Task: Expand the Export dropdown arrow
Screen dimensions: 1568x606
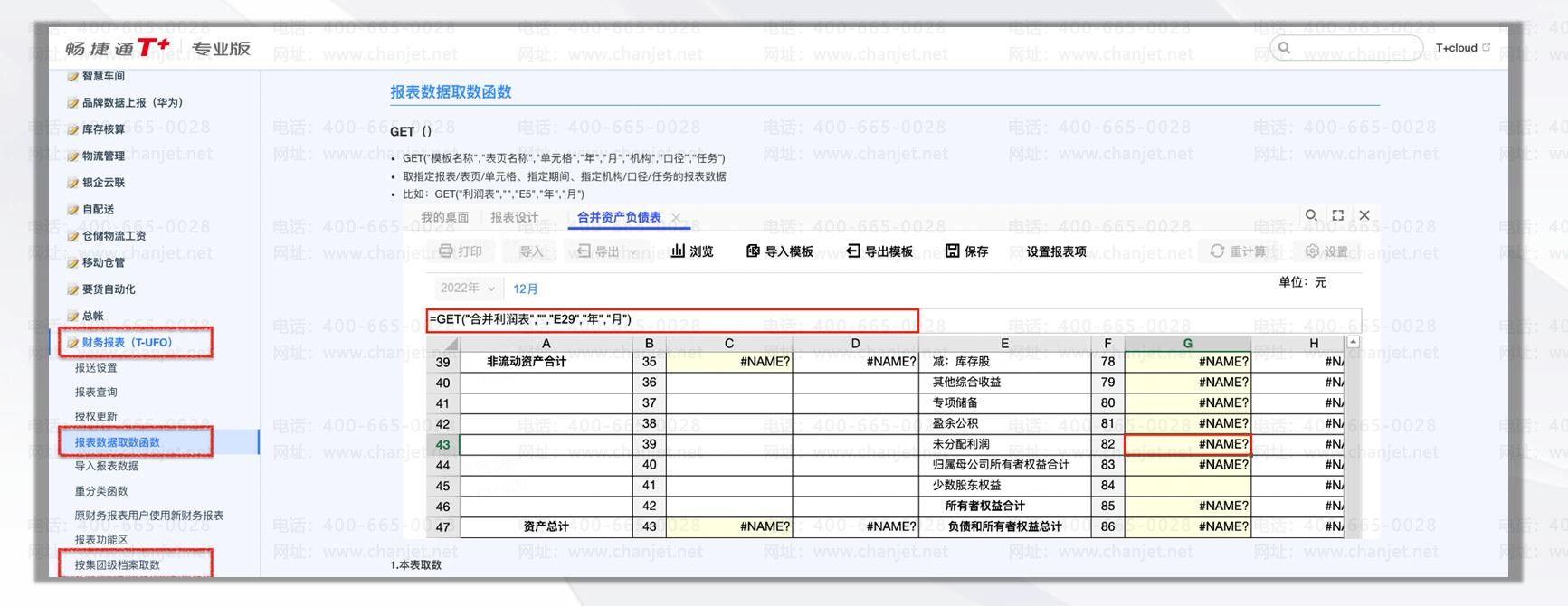Action: pyautogui.click(x=634, y=252)
